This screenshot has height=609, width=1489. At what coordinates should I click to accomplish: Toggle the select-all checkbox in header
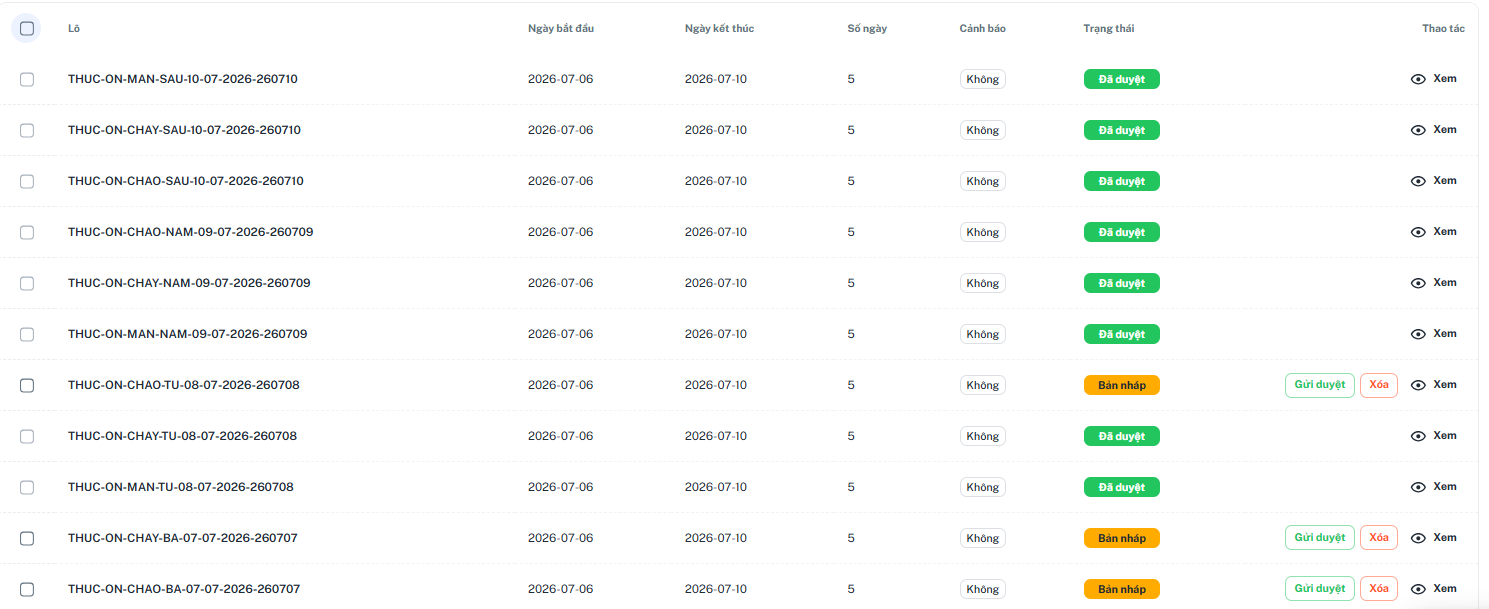point(27,28)
